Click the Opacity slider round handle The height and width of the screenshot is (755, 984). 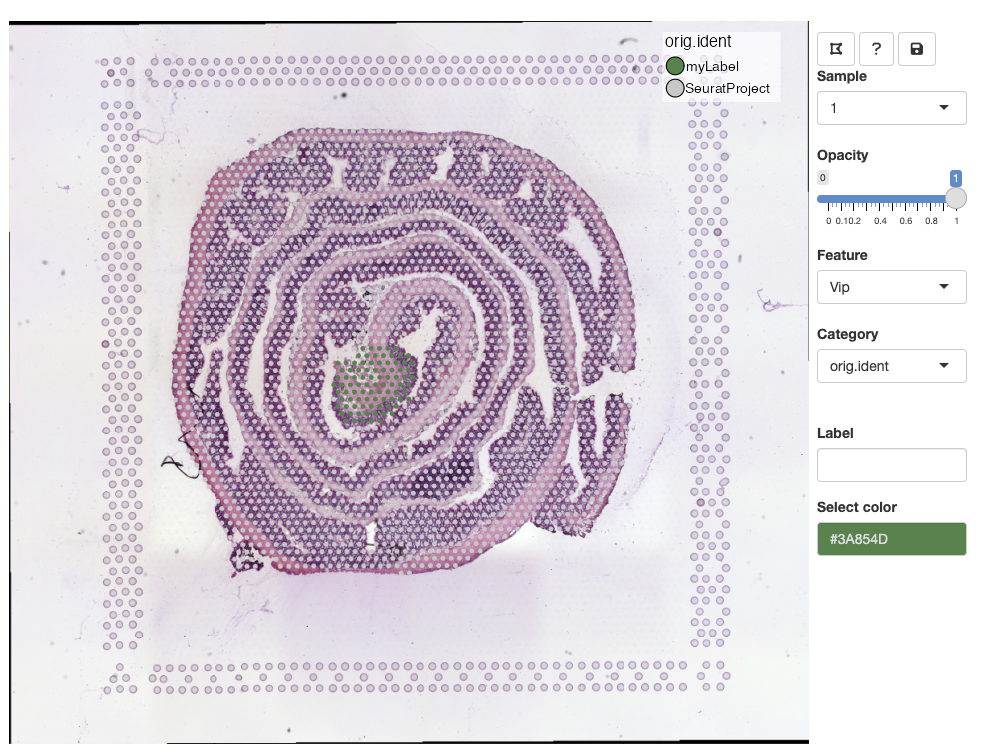pos(956,198)
